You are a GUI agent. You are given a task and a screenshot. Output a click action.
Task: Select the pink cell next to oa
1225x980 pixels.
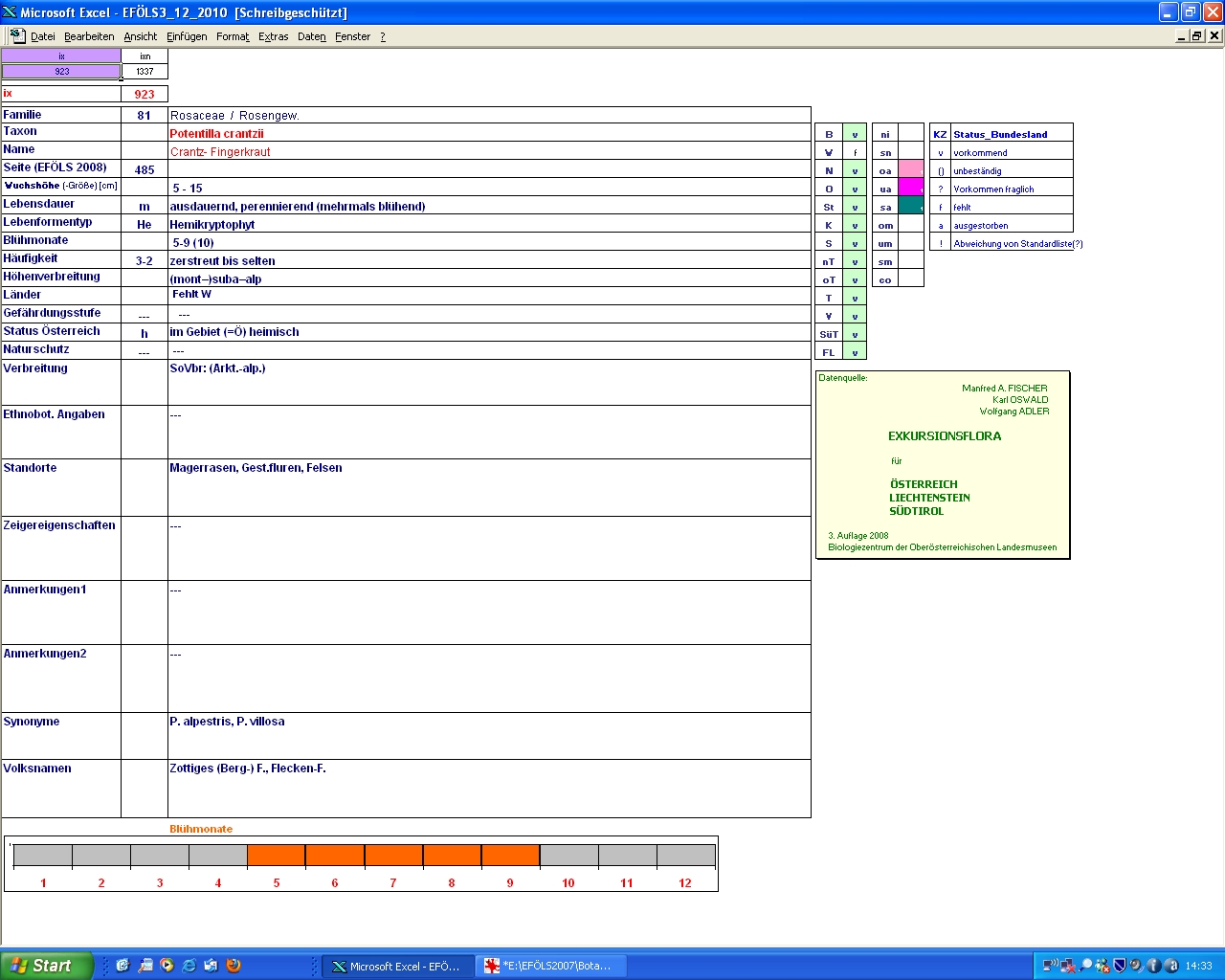coord(911,170)
